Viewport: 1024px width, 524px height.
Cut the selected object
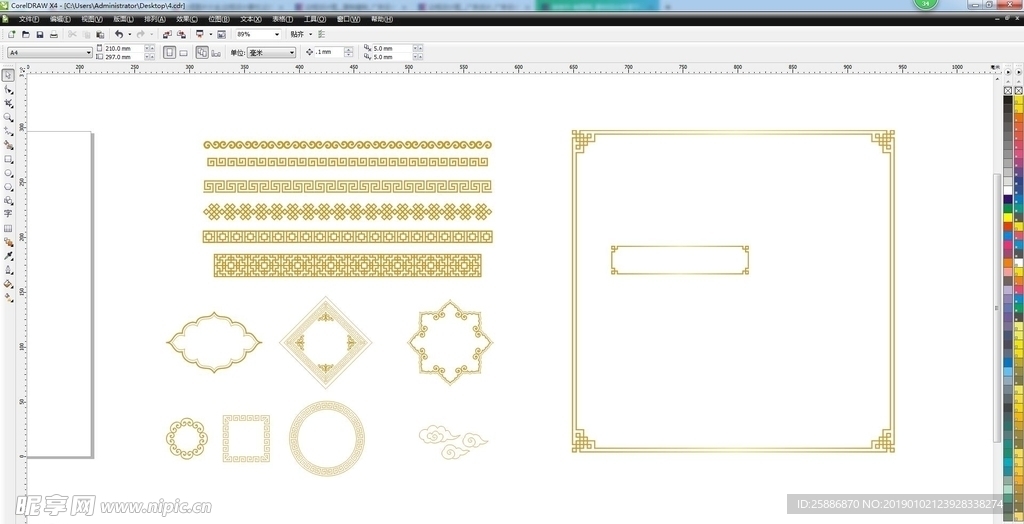point(72,34)
